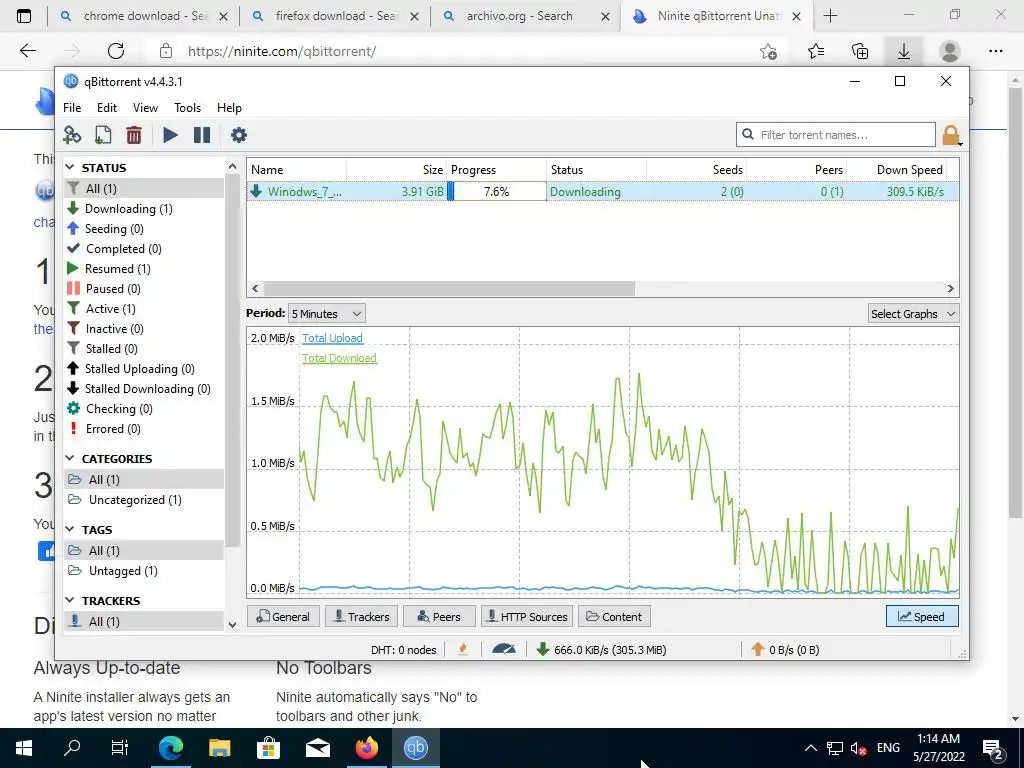Image resolution: width=1024 pixels, height=768 pixels.
Task: Toggle the Speed graph button
Action: click(x=922, y=616)
